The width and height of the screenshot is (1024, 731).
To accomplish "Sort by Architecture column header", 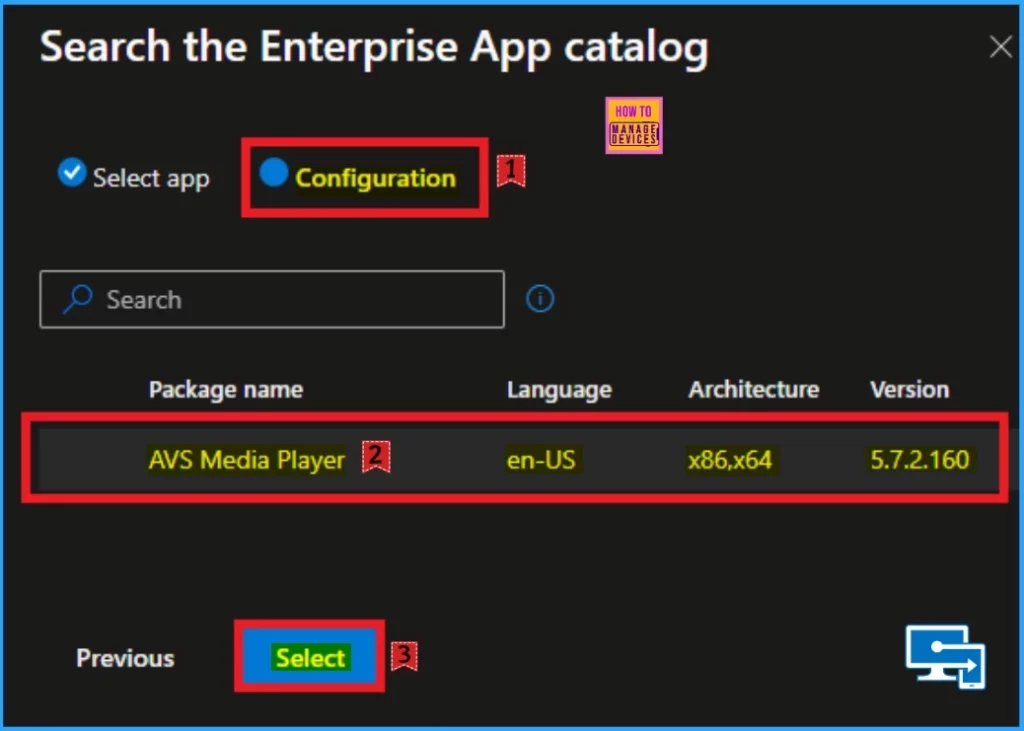I will (754, 389).
